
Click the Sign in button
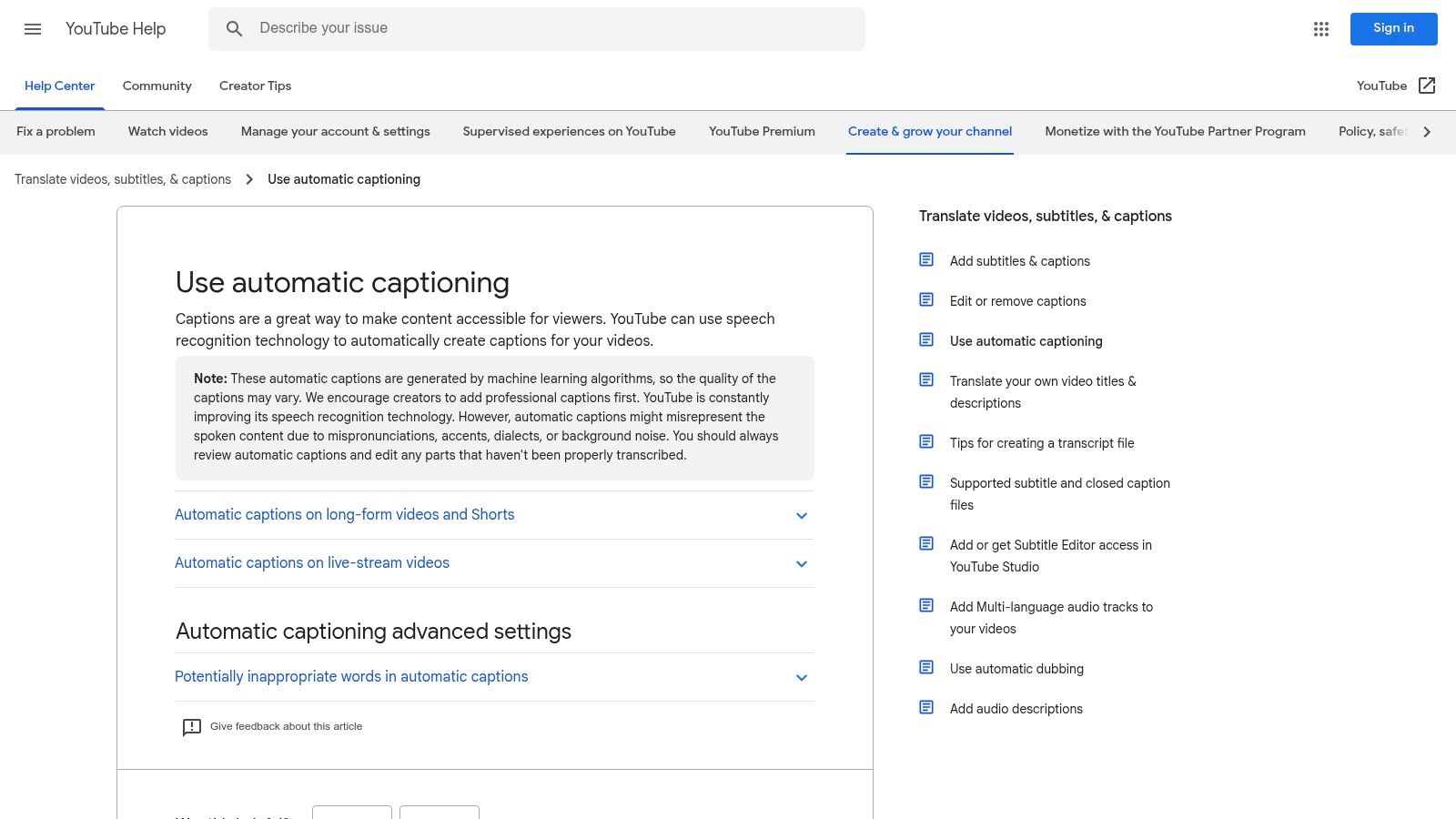pos(1393,28)
